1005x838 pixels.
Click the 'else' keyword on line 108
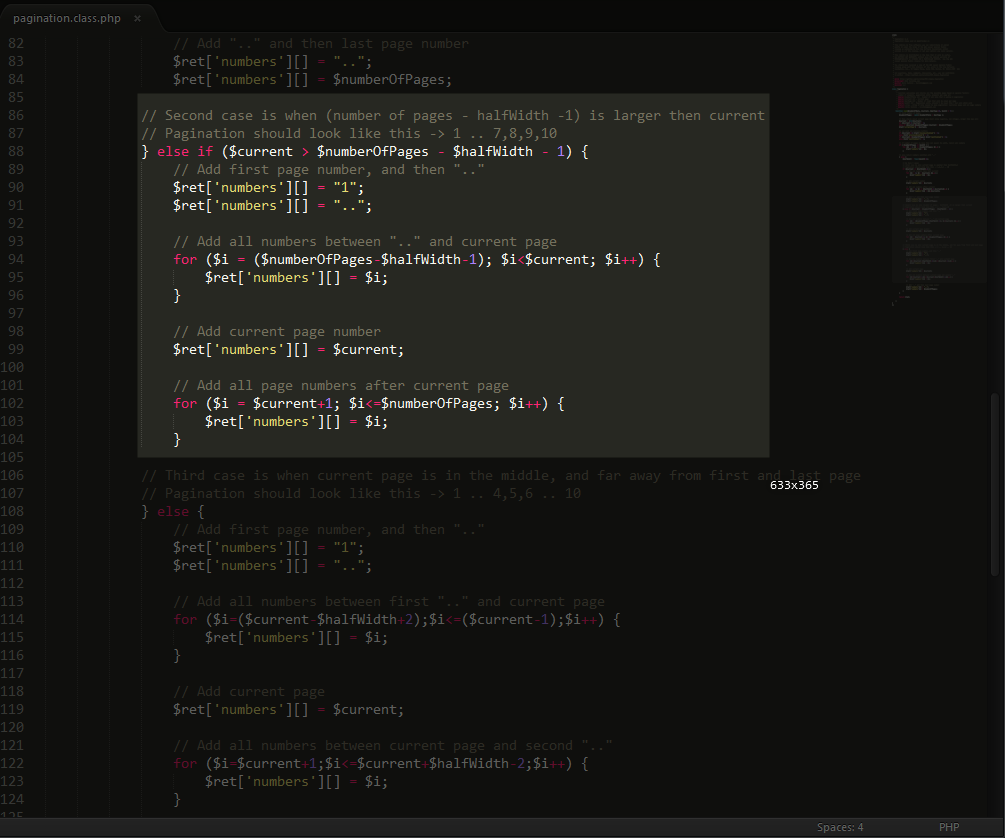(173, 512)
